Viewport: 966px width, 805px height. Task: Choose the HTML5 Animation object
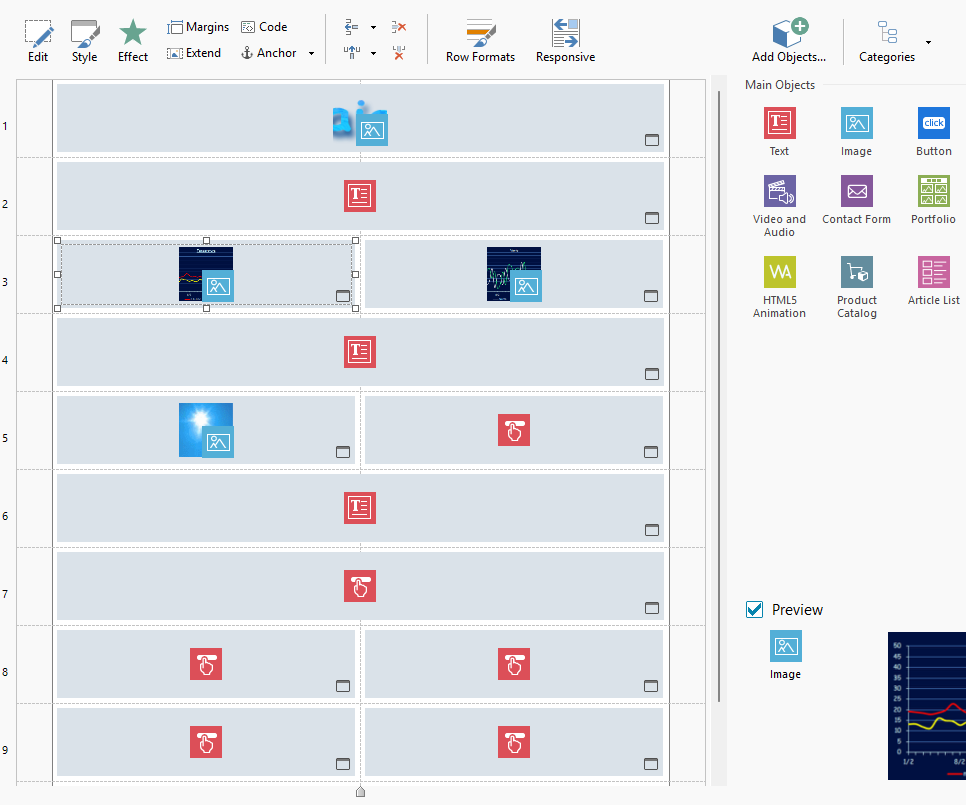tap(779, 287)
